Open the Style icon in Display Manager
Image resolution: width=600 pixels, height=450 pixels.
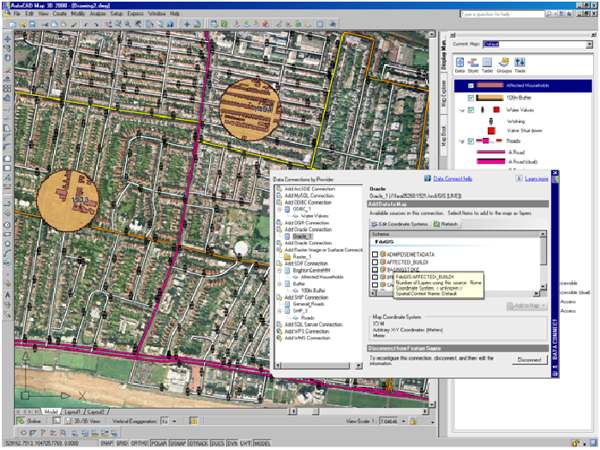pos(473,63)
